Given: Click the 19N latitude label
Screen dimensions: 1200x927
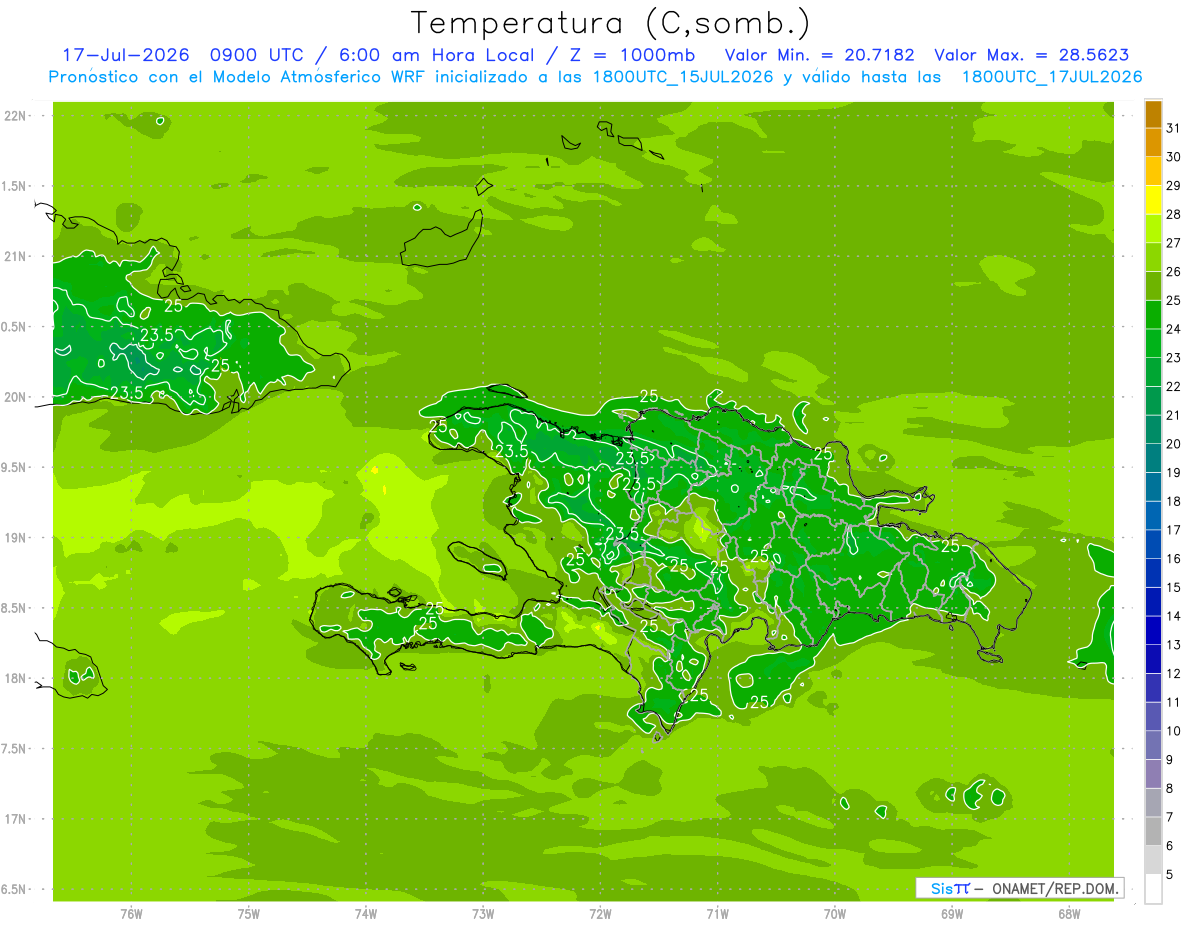Looking at the screenshot, I should pyautogui.click(x=15, y=538).
